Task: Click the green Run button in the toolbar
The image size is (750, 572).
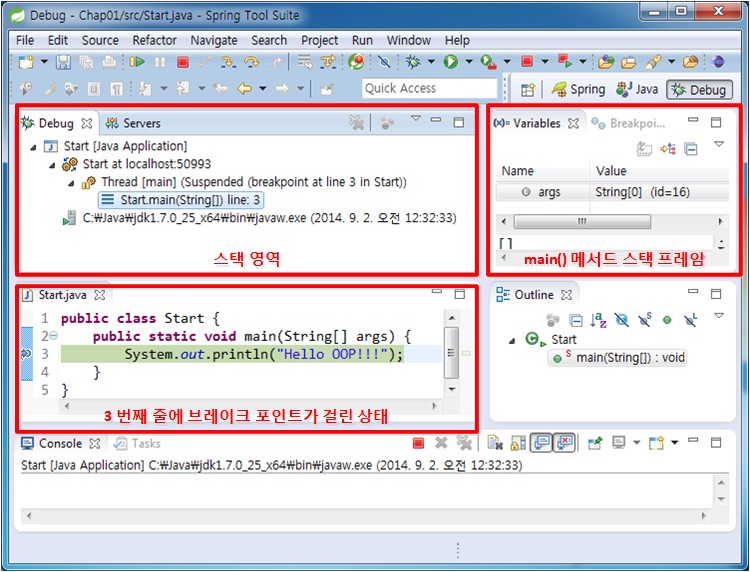Action: [451, 62]
